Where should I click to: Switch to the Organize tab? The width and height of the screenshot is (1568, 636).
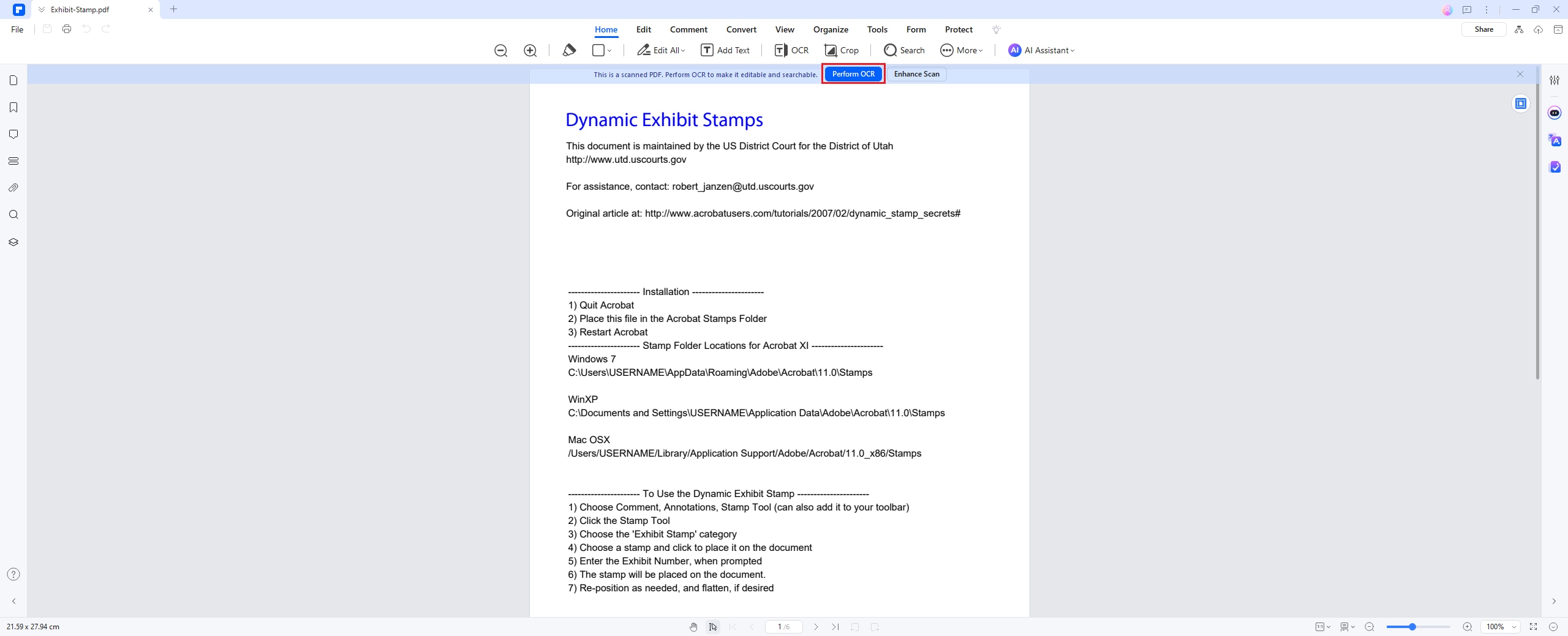[831, 29]
